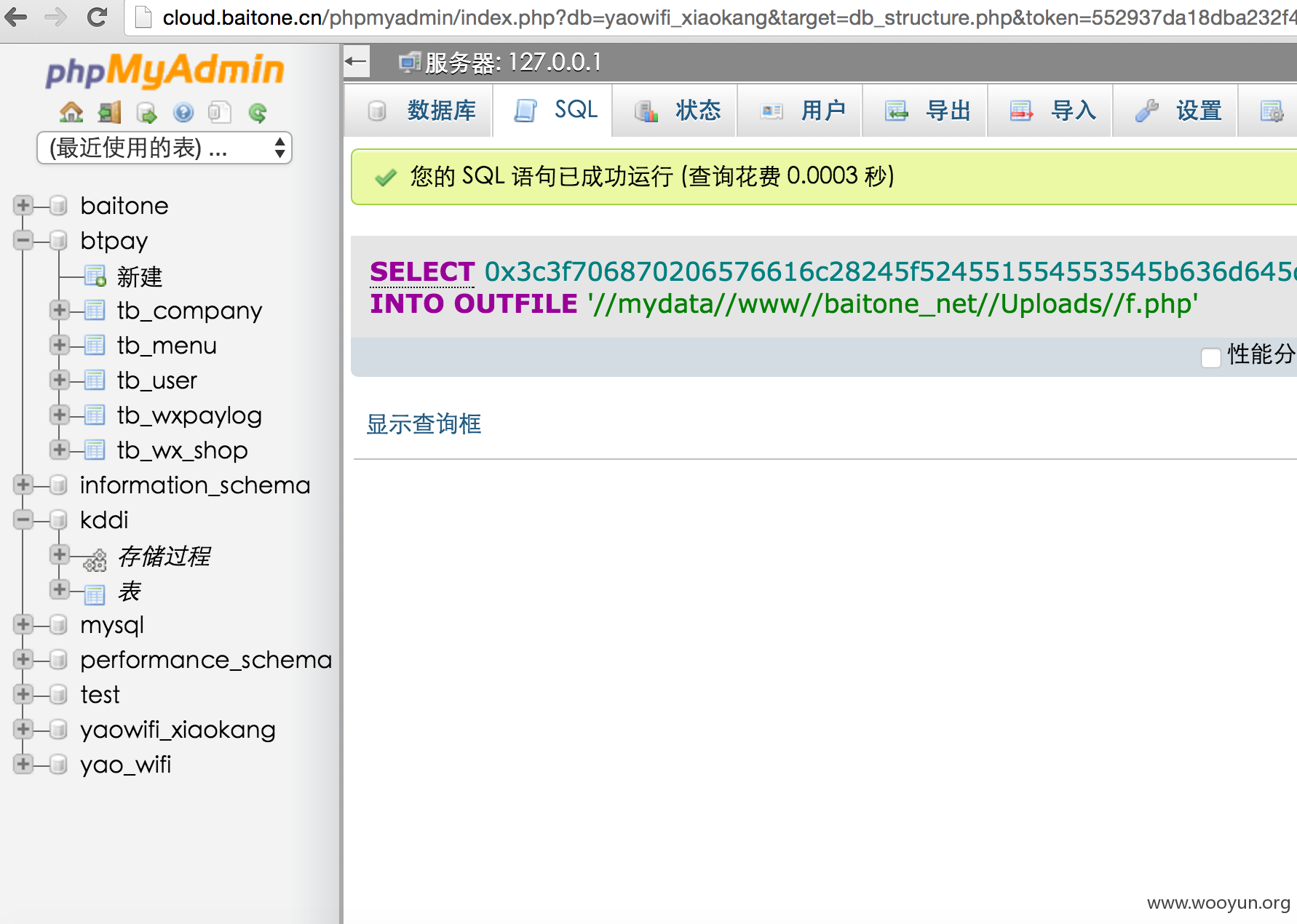The image size is (1297, 924).
Task: Expand the 存储过程 stored procedures node
Action: click(60, 554)
